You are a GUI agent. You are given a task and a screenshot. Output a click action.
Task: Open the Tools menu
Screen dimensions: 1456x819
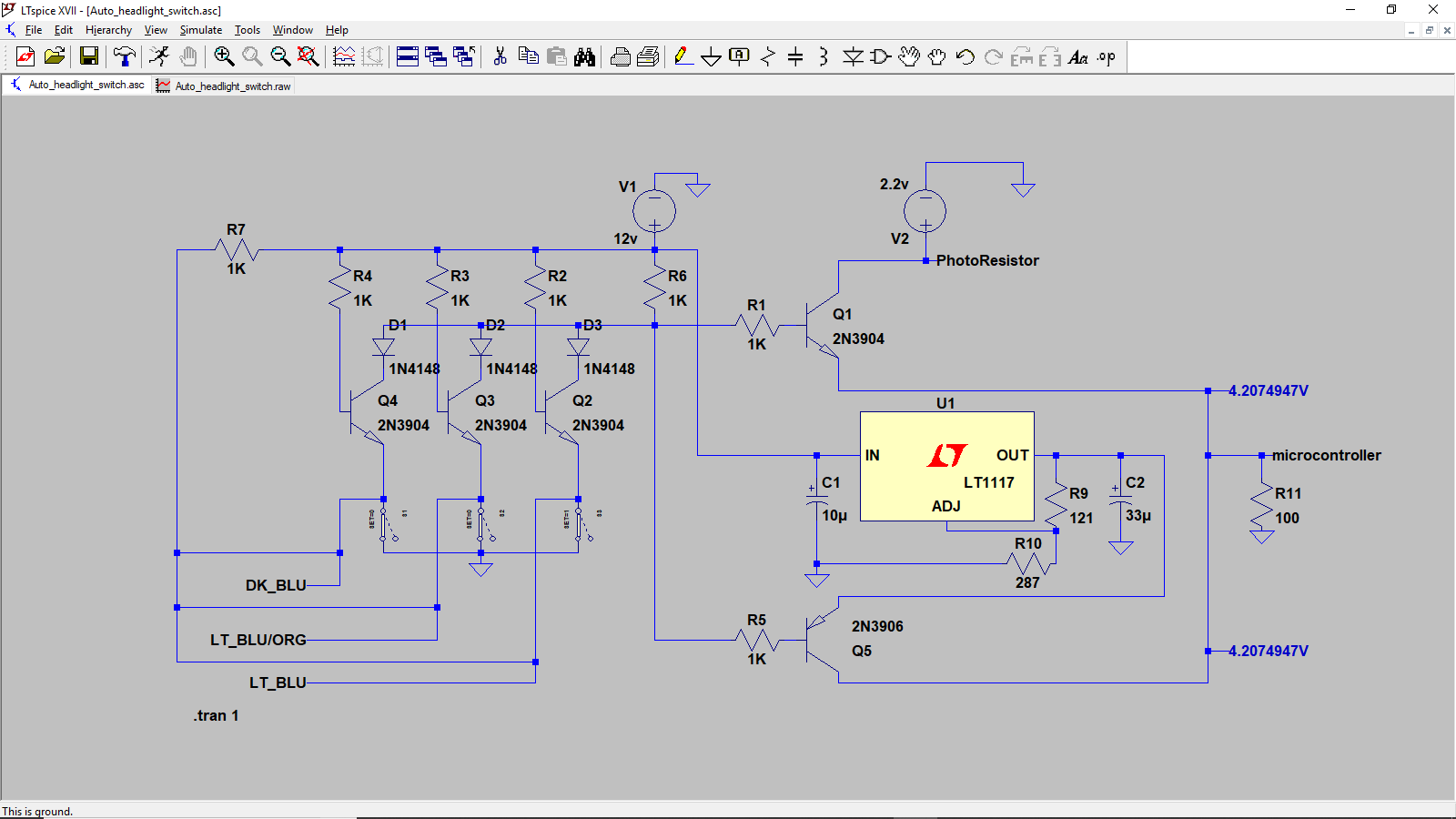pos(247,30)
